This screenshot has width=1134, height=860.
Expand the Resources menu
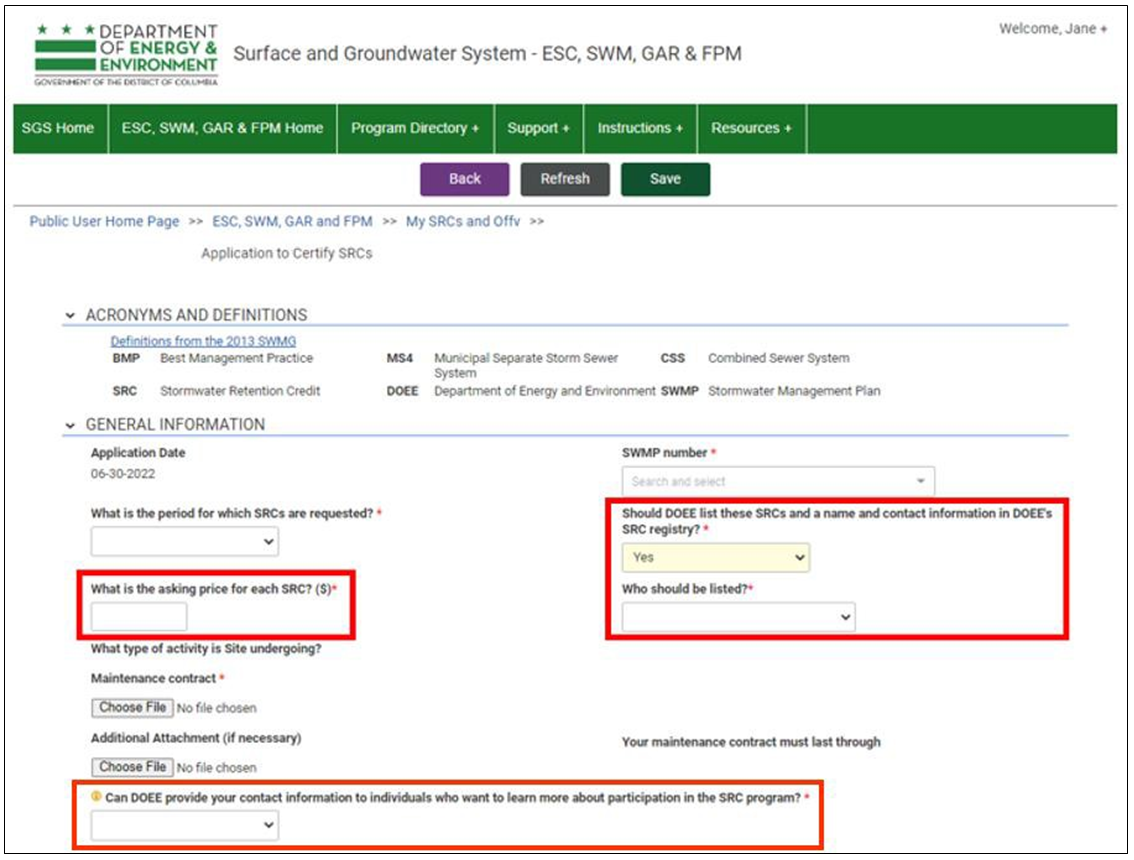(x=751, y=128)
